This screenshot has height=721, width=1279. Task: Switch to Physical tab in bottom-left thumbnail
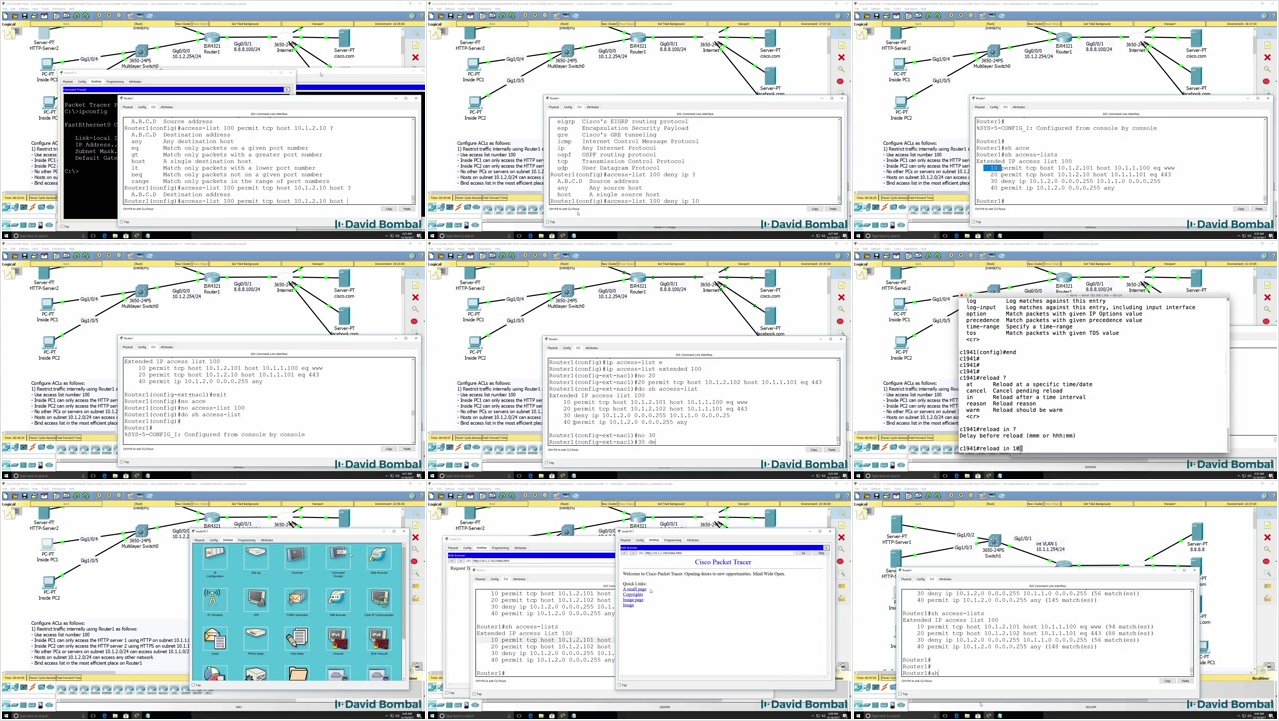coord(199,540)
